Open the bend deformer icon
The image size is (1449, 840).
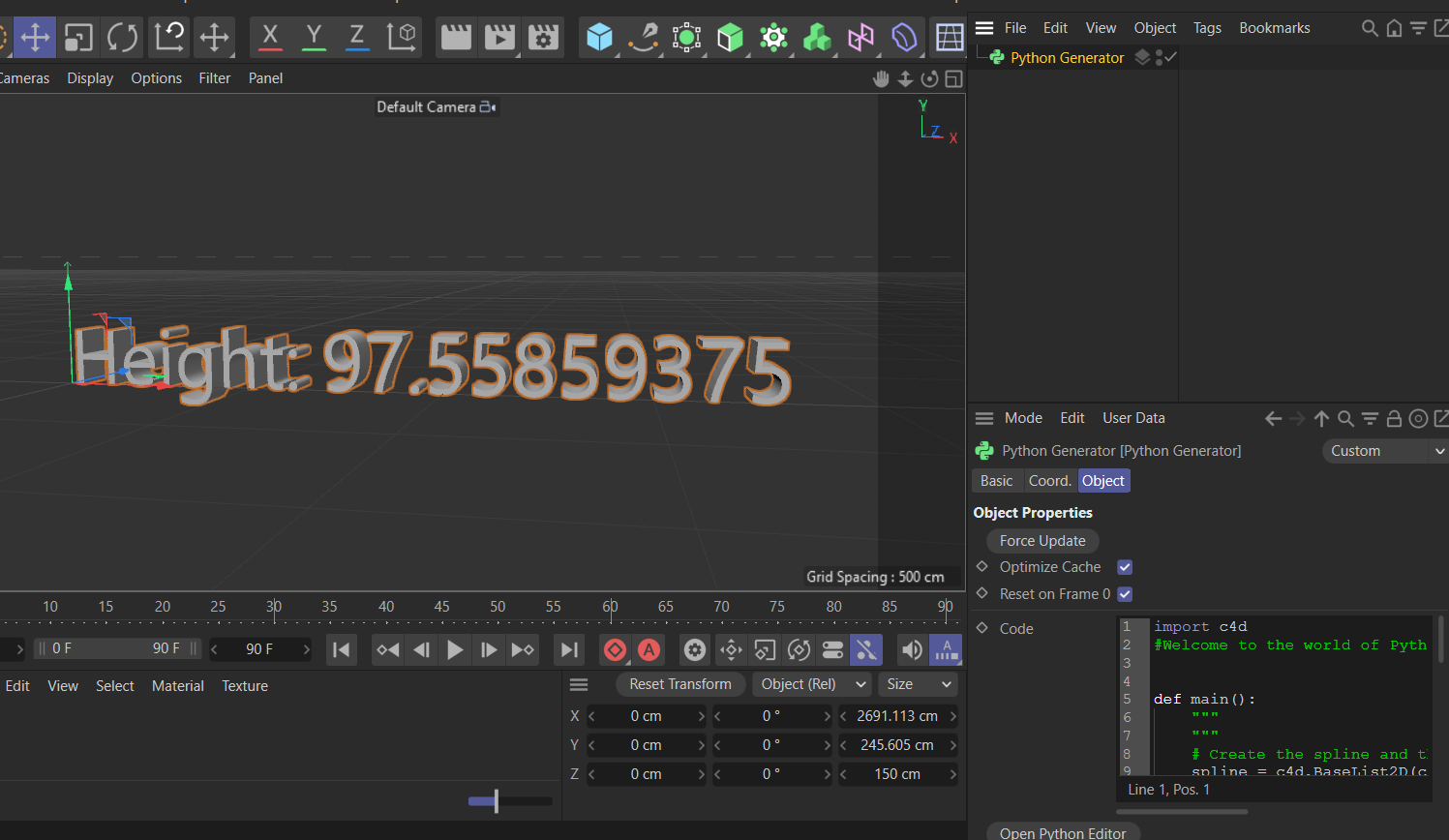(x=904, y=38)
